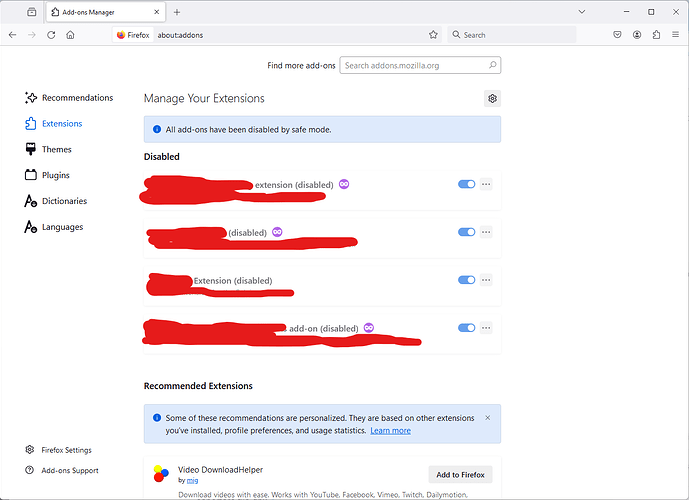
Task: Click the safe mode info icon
Action: point(156,129)
